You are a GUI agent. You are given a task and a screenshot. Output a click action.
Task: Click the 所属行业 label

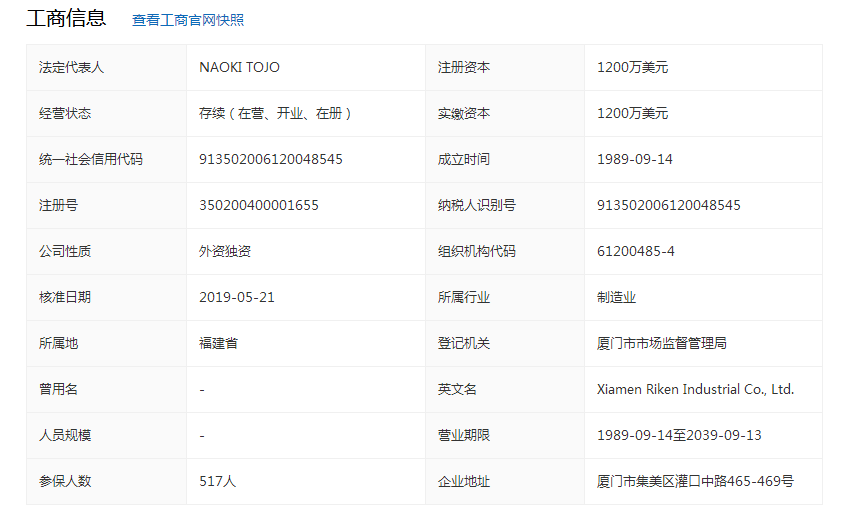point(464,297)
